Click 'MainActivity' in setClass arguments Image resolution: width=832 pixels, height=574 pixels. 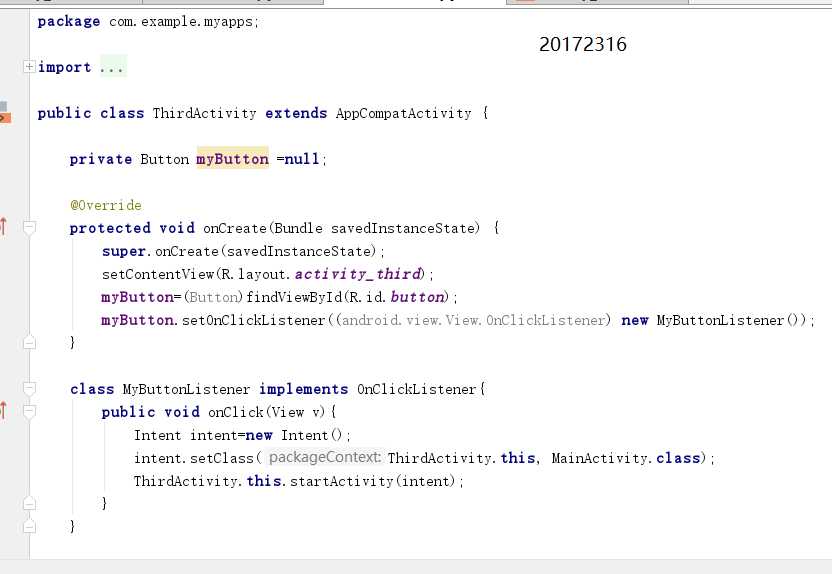point(600,458)
